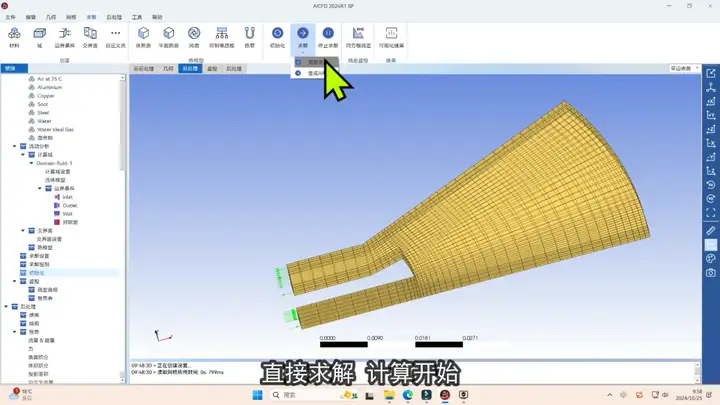This screenshot has height=405, width=720.
Task: Open the display mode dropdown above viewport
Action: pyautogui.click(x=684, y=68)
